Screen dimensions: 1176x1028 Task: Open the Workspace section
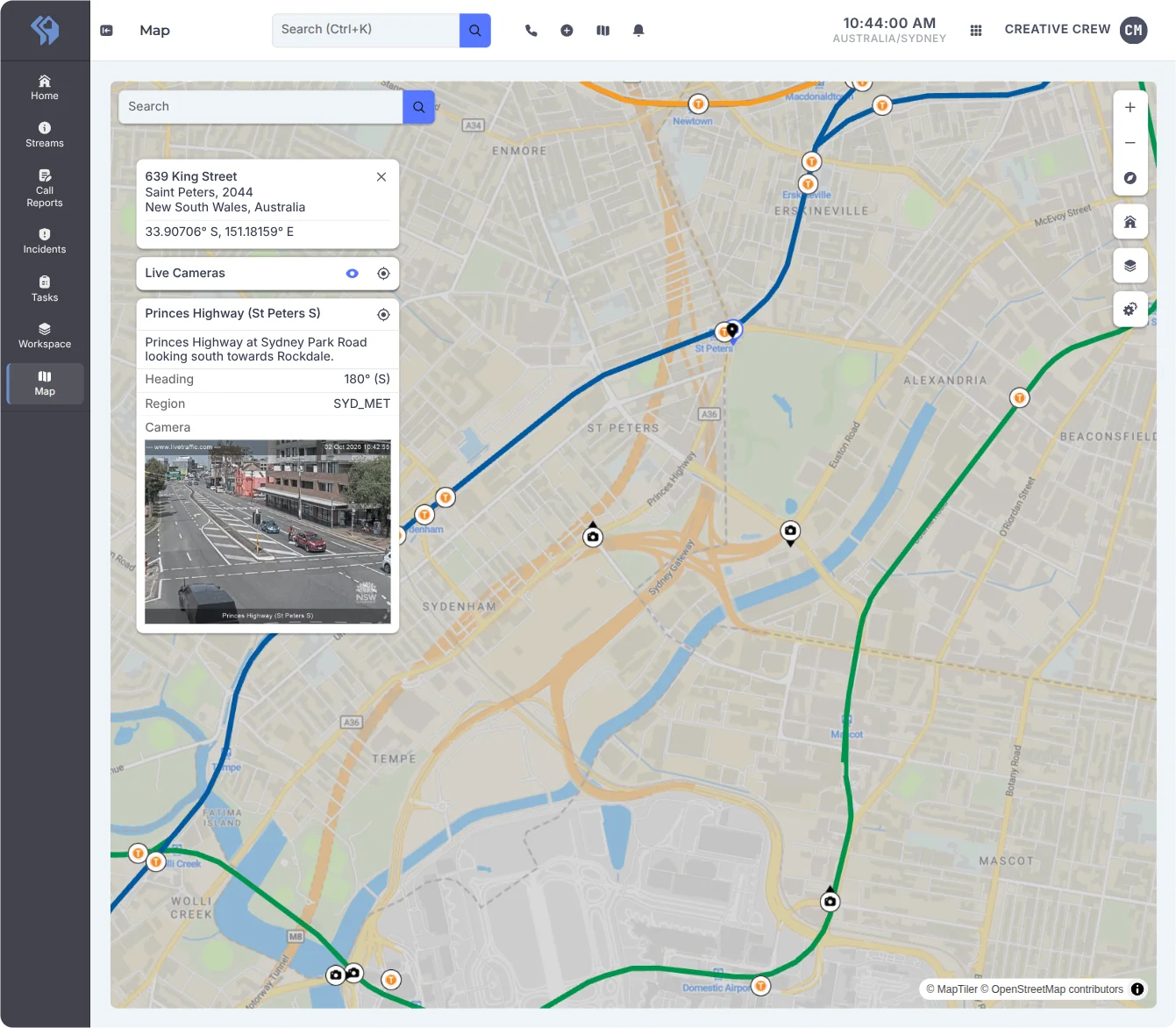pos(45,336)
